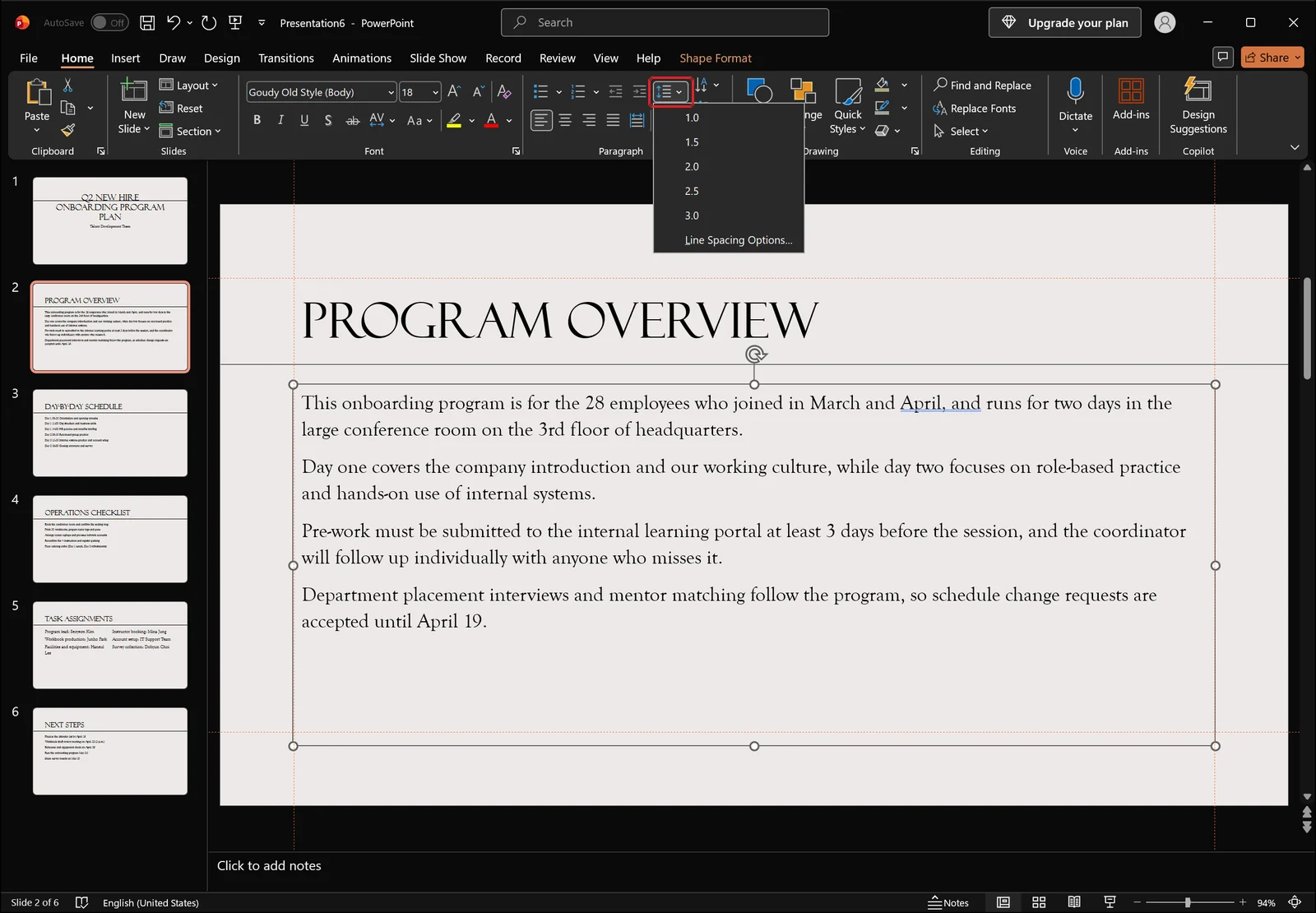Add or remove columns icon
The width and height of the screenshot is (1316, 913).
(637, 120)
